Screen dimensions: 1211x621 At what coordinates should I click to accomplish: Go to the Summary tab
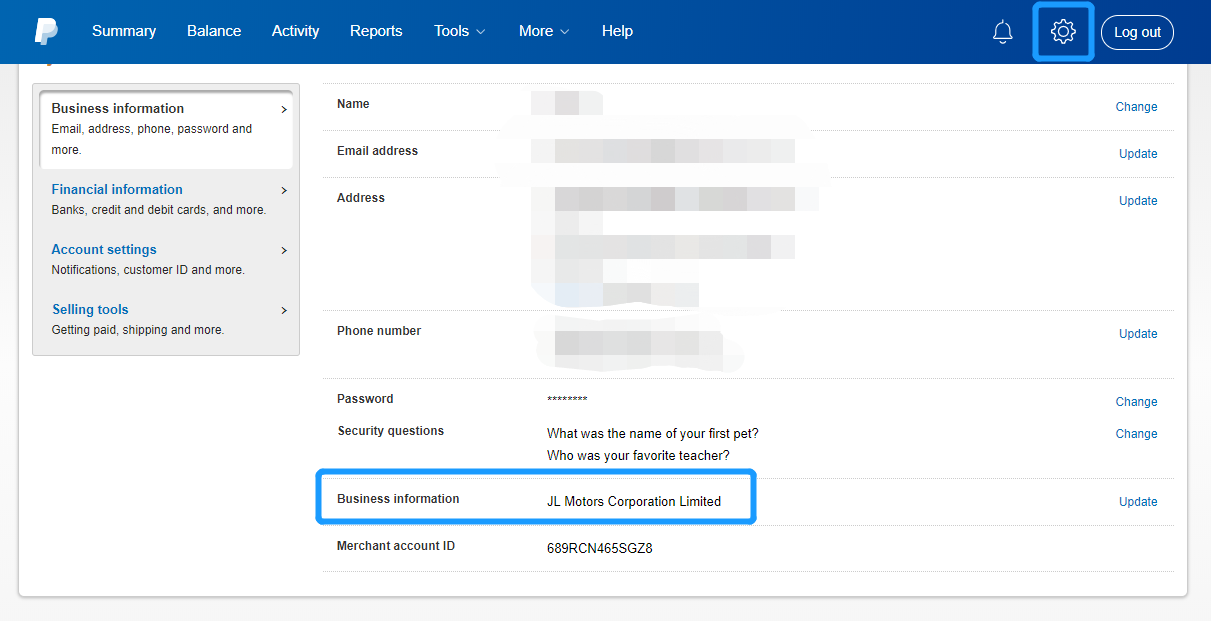tap(124, 31)
